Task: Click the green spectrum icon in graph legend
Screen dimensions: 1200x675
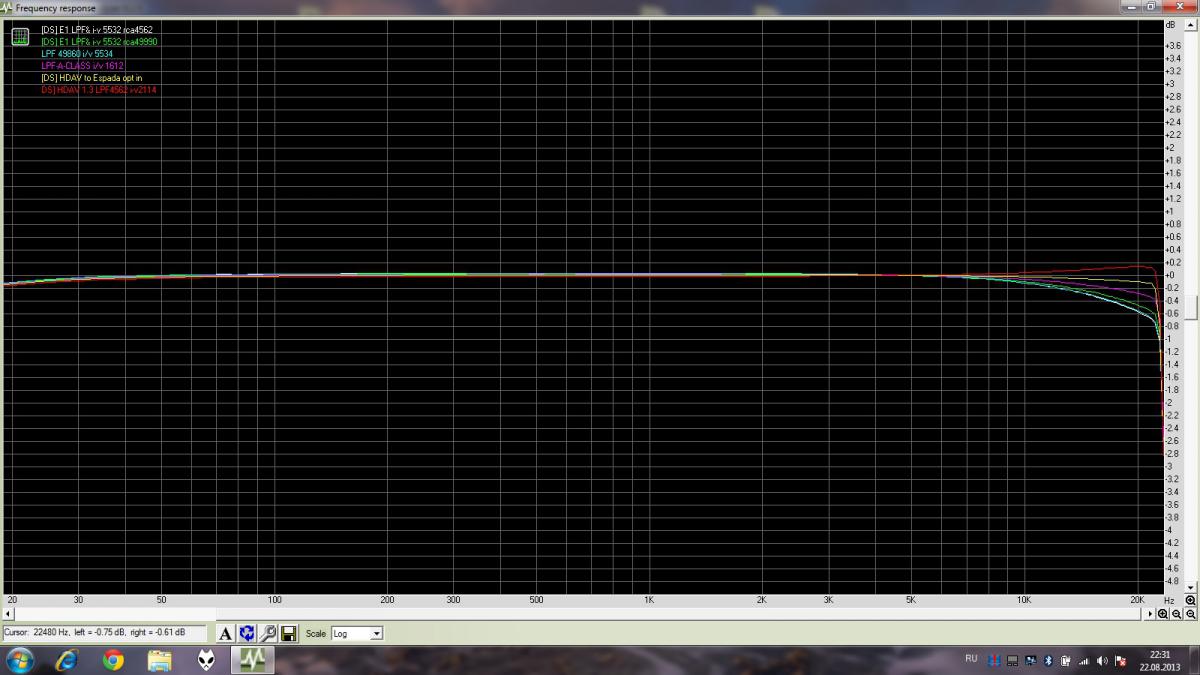Action: pos(19,37)
